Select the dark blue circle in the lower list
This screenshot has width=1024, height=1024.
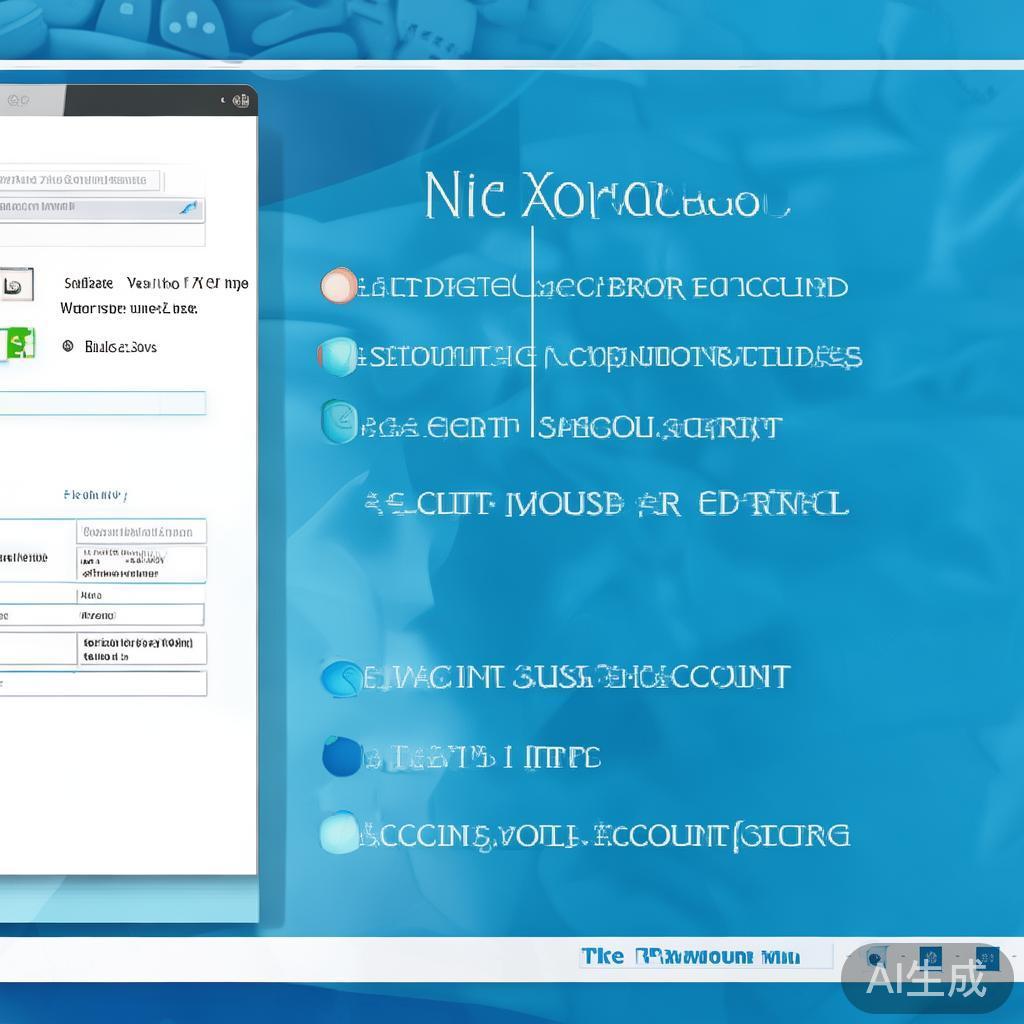click(x=341, y=757)
